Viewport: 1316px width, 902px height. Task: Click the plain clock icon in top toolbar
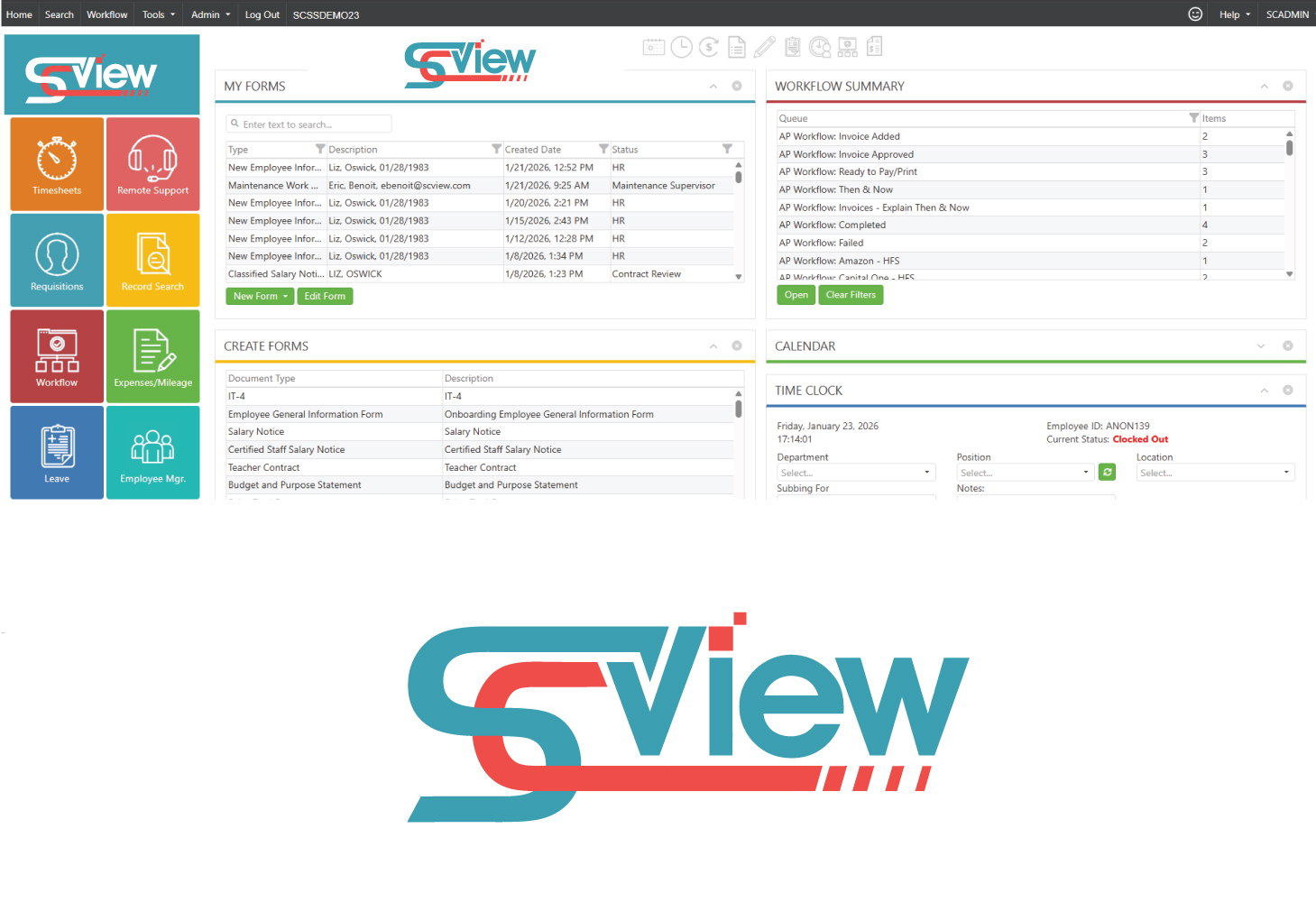[682, 47]
